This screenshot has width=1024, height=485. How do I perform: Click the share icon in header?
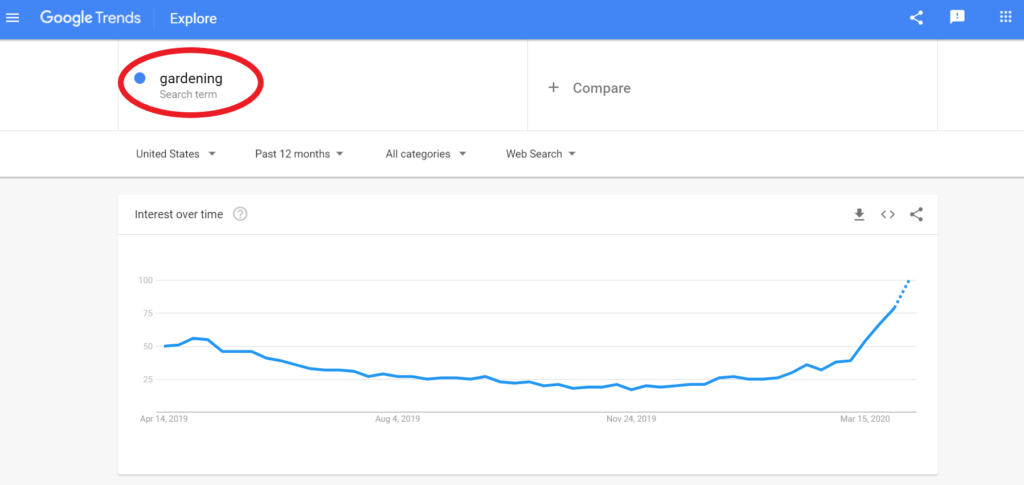(x=916, y=18)
